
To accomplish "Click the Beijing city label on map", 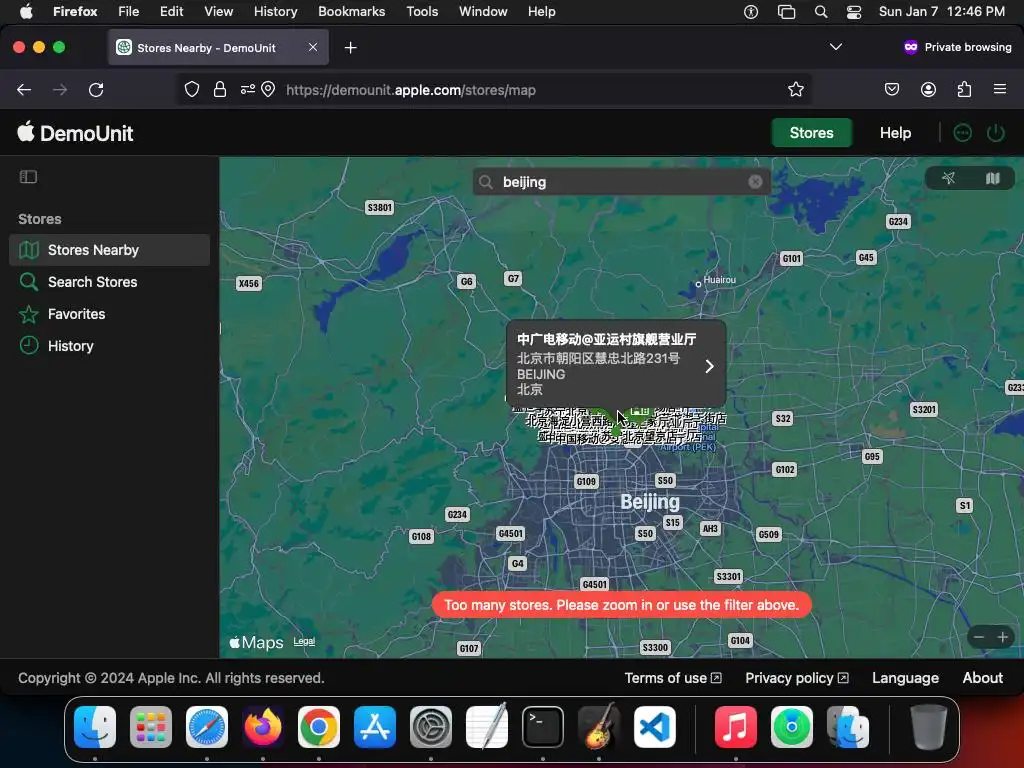I will 650,502.
